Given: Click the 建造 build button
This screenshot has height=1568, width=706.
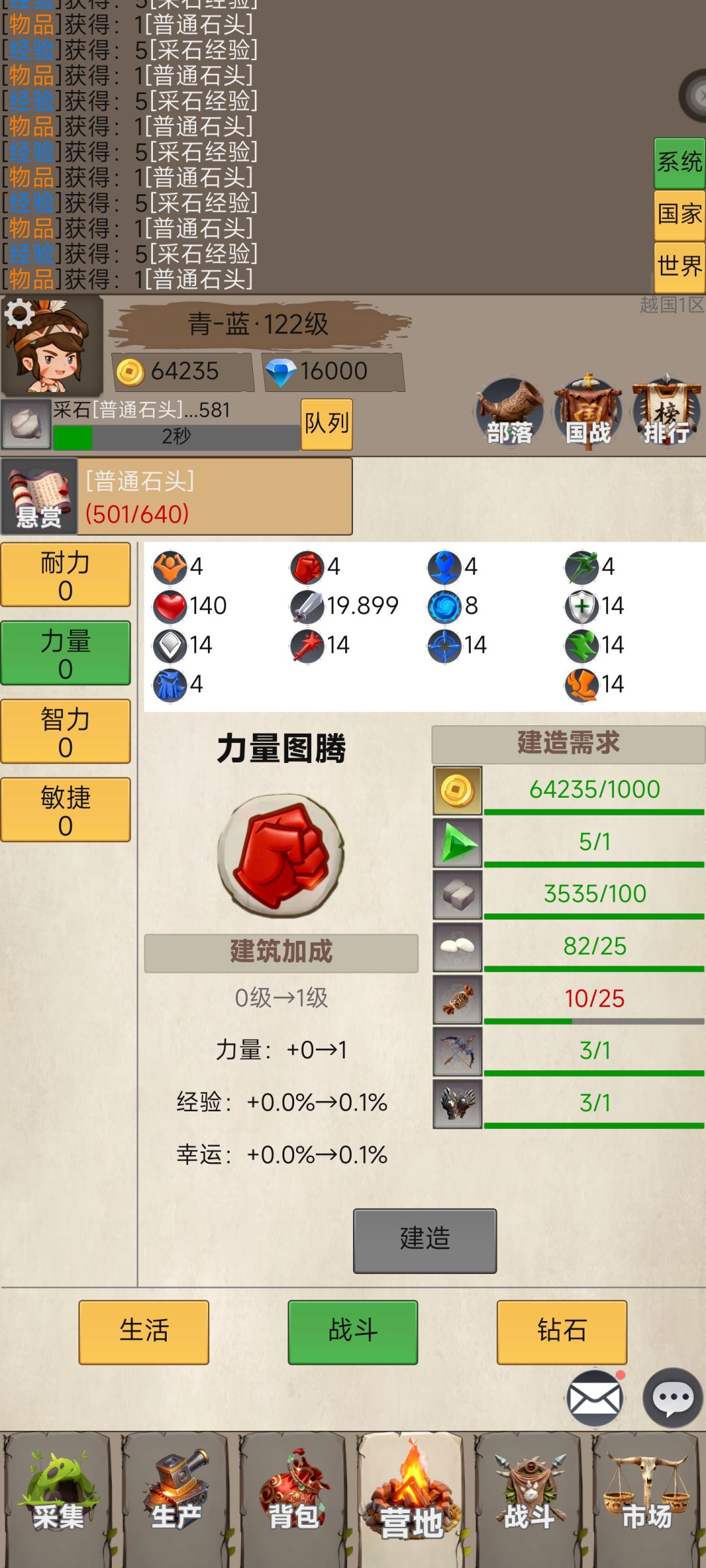Looking at the screenshot, I should tap(425, 1241).
